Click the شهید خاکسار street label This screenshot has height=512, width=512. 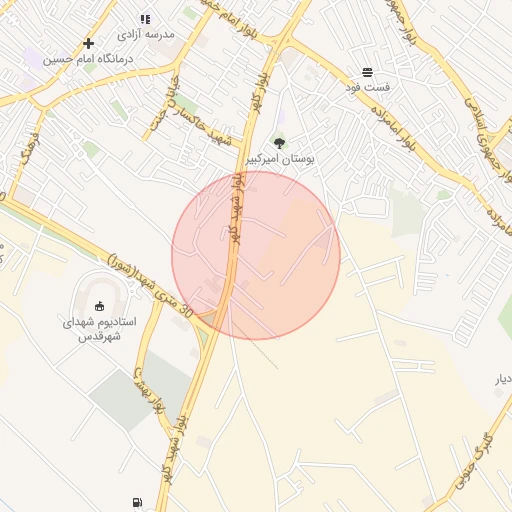[202, 125]
